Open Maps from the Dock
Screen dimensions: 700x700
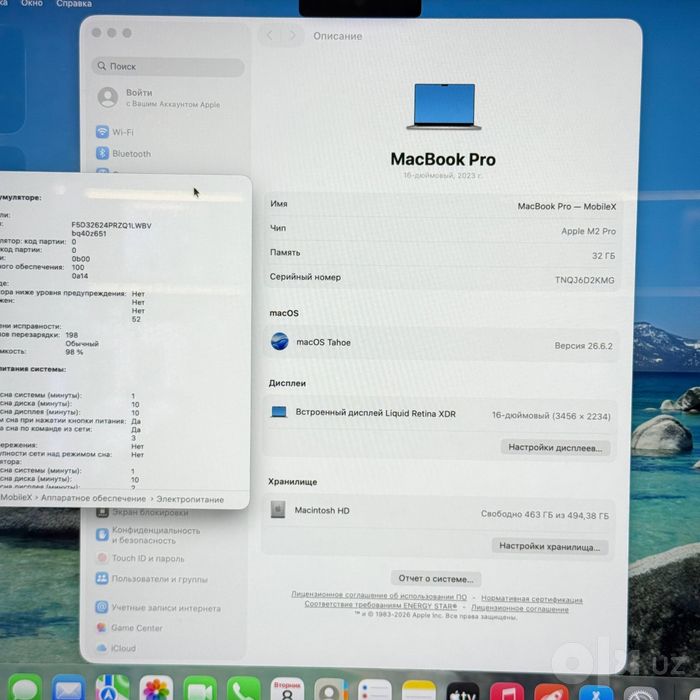tap(112, 688)
